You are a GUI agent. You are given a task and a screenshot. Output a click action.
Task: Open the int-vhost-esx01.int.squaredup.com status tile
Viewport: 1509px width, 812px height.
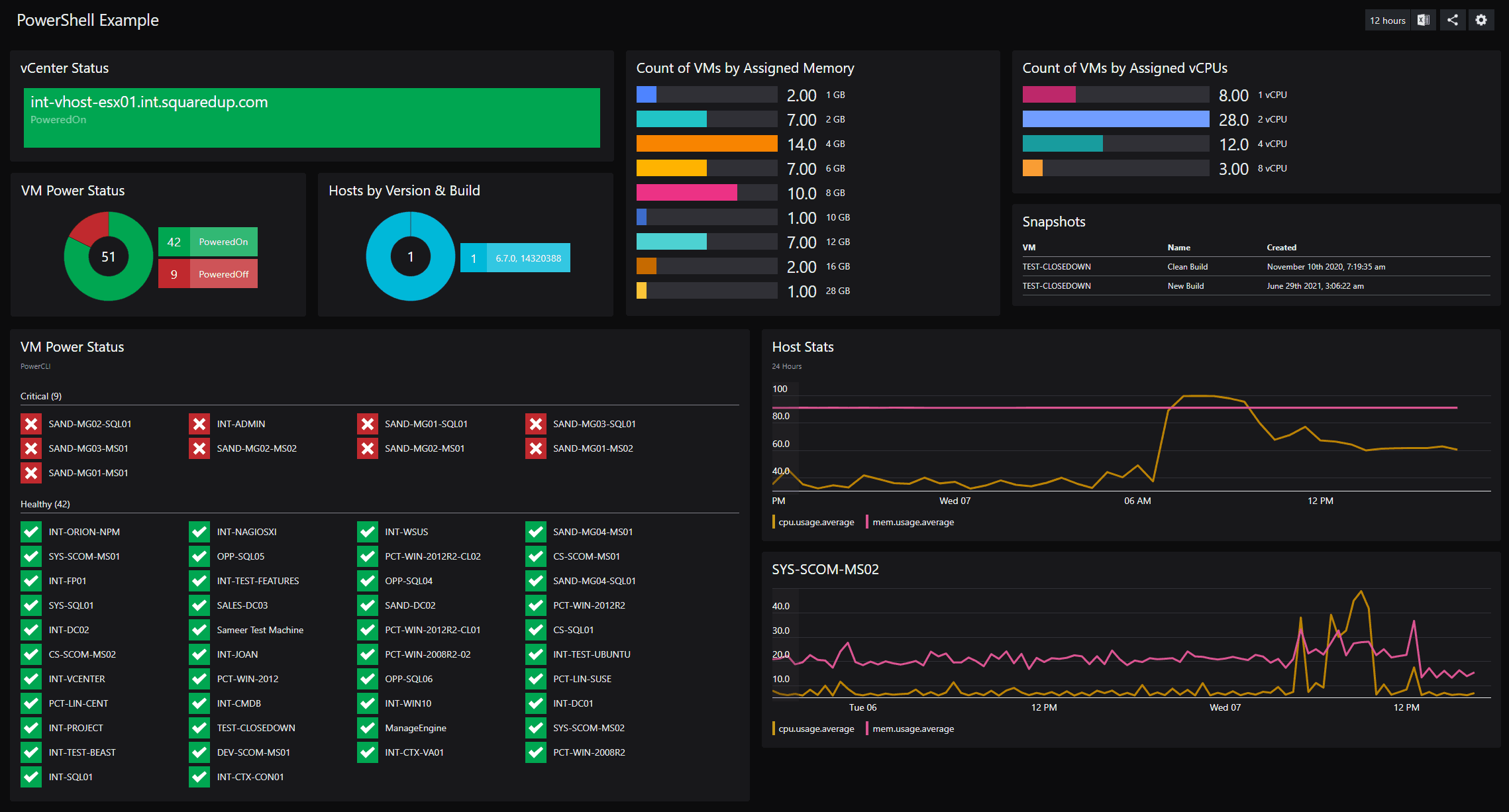click(312, 117)
